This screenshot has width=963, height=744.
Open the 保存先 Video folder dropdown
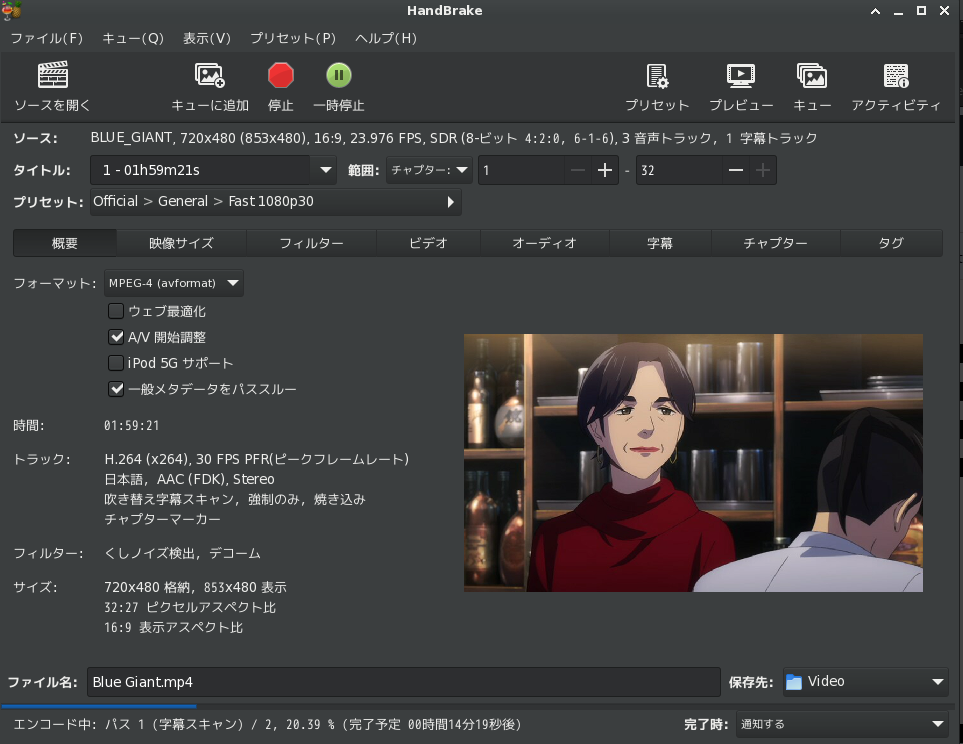pyautogui.click(x=865, y=682)
